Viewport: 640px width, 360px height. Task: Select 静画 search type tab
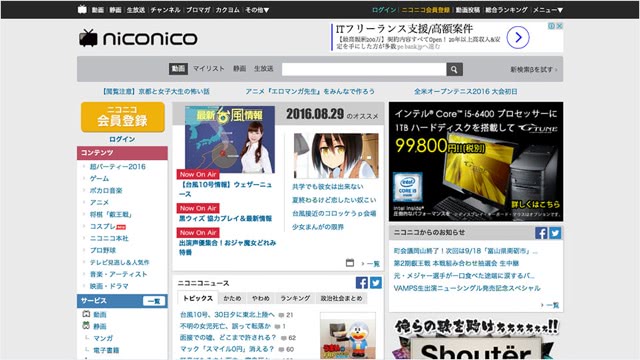pyautogui.click(x=240, y=69)
